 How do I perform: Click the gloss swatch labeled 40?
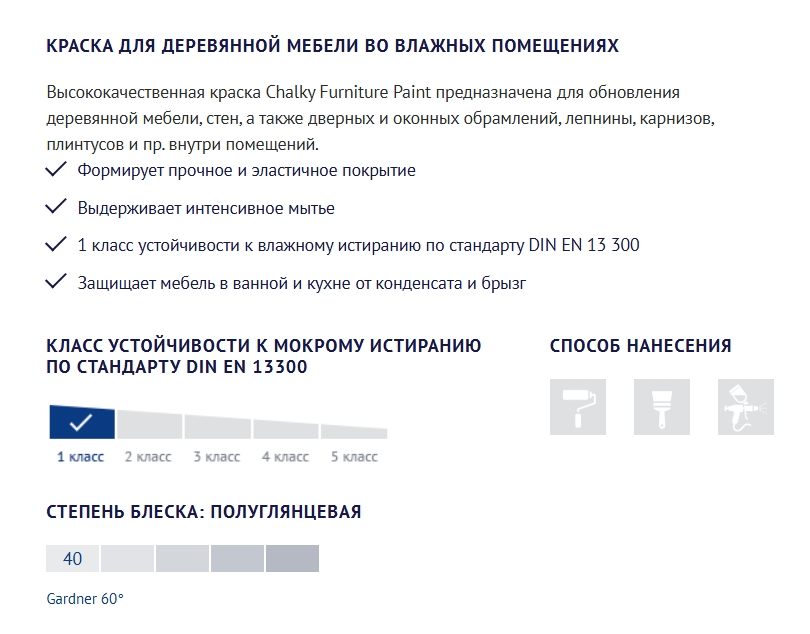72,559
